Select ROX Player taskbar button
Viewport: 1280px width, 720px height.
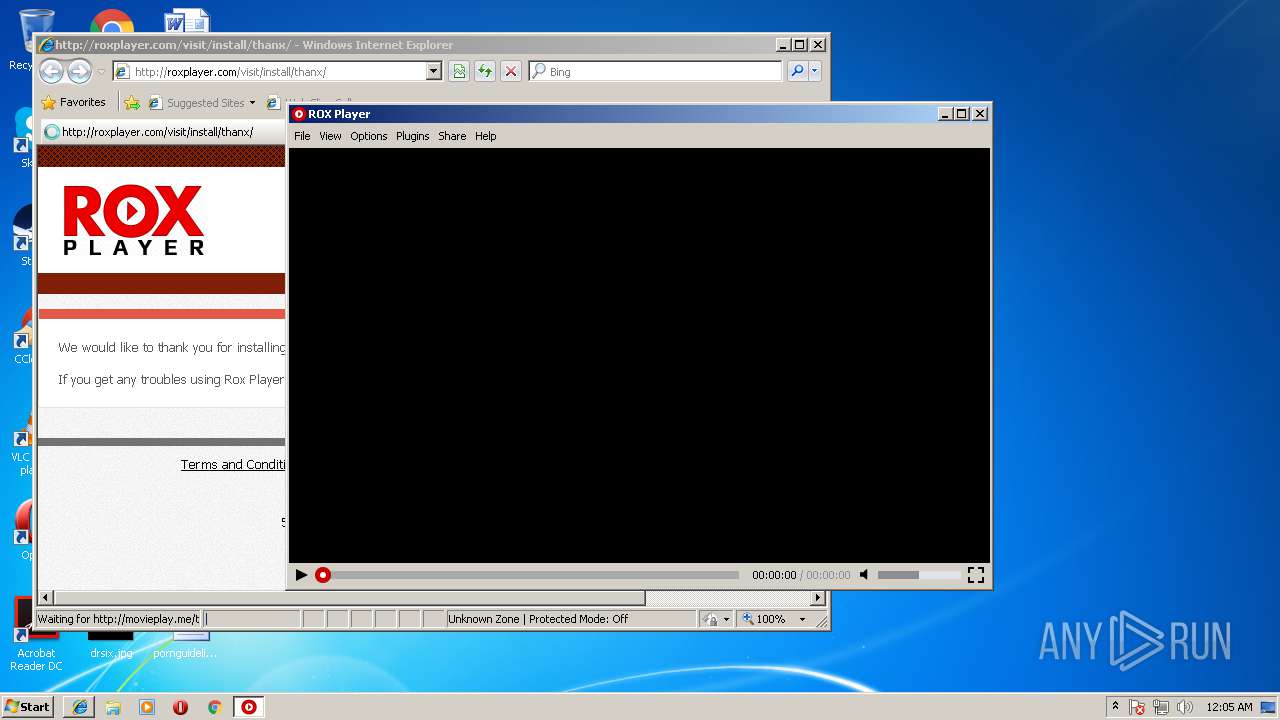(x=249, y=707)
